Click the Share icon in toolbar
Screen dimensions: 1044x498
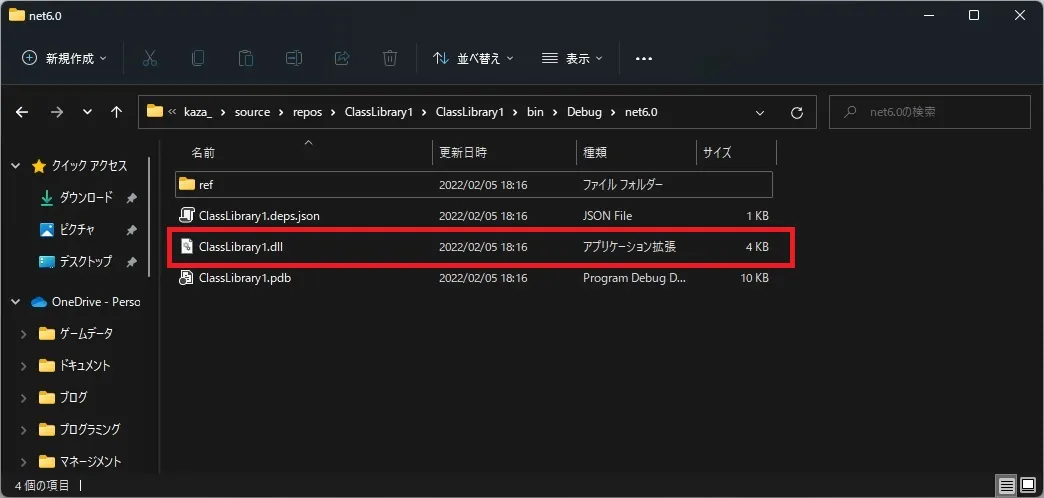click(x=342, y=59)
